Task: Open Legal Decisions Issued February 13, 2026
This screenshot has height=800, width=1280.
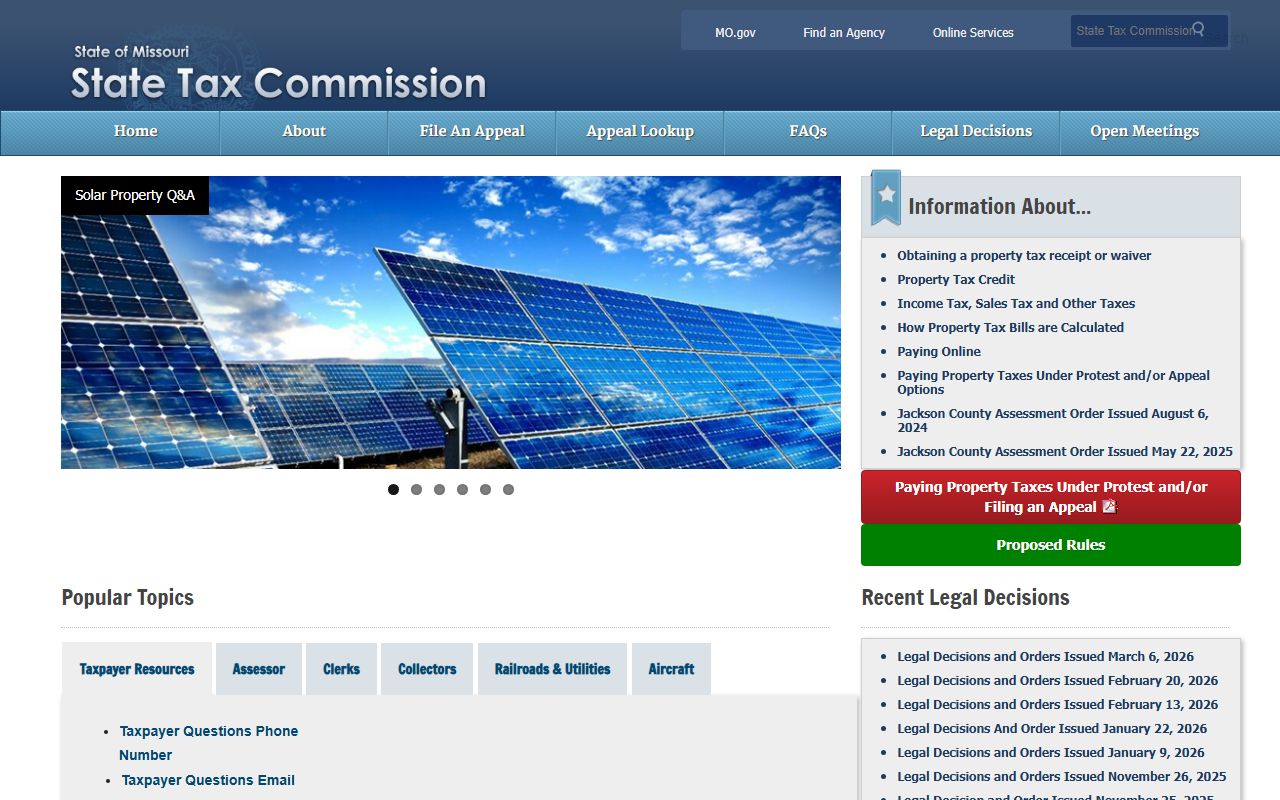Action: click(x=1057, y=705)
